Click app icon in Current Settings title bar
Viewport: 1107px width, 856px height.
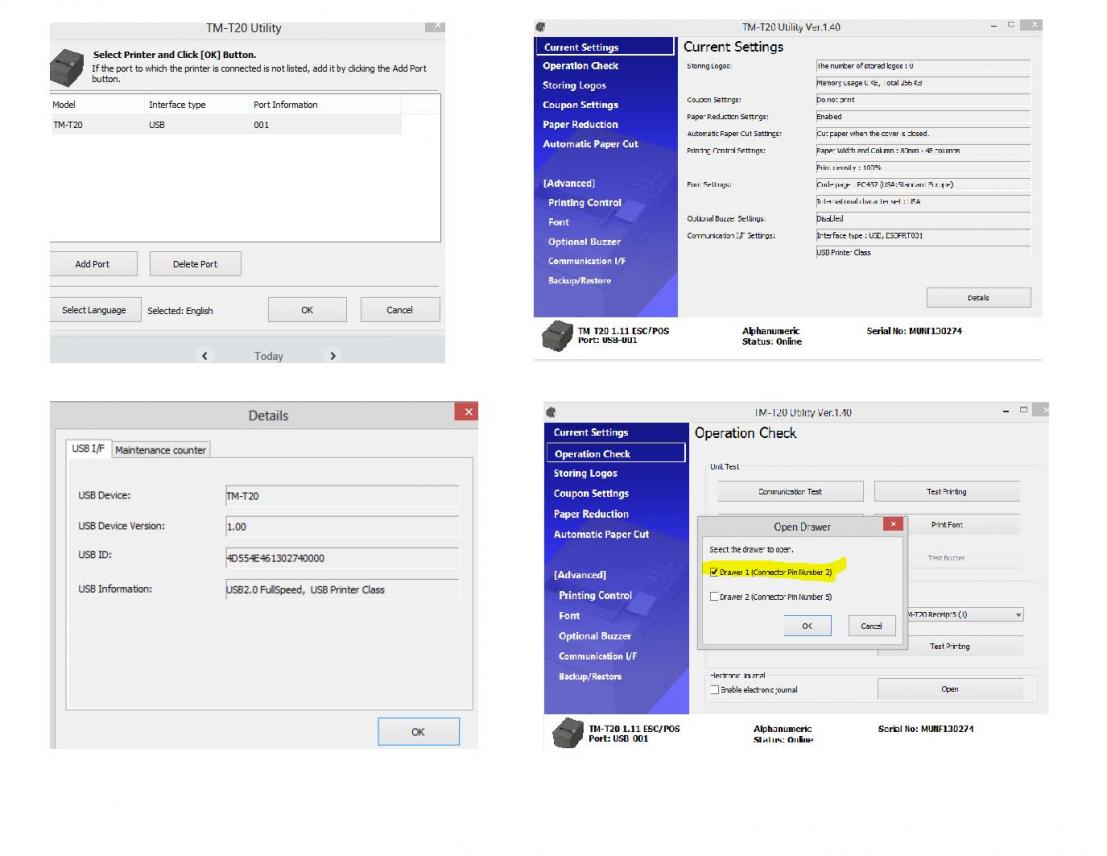(540, 27)
